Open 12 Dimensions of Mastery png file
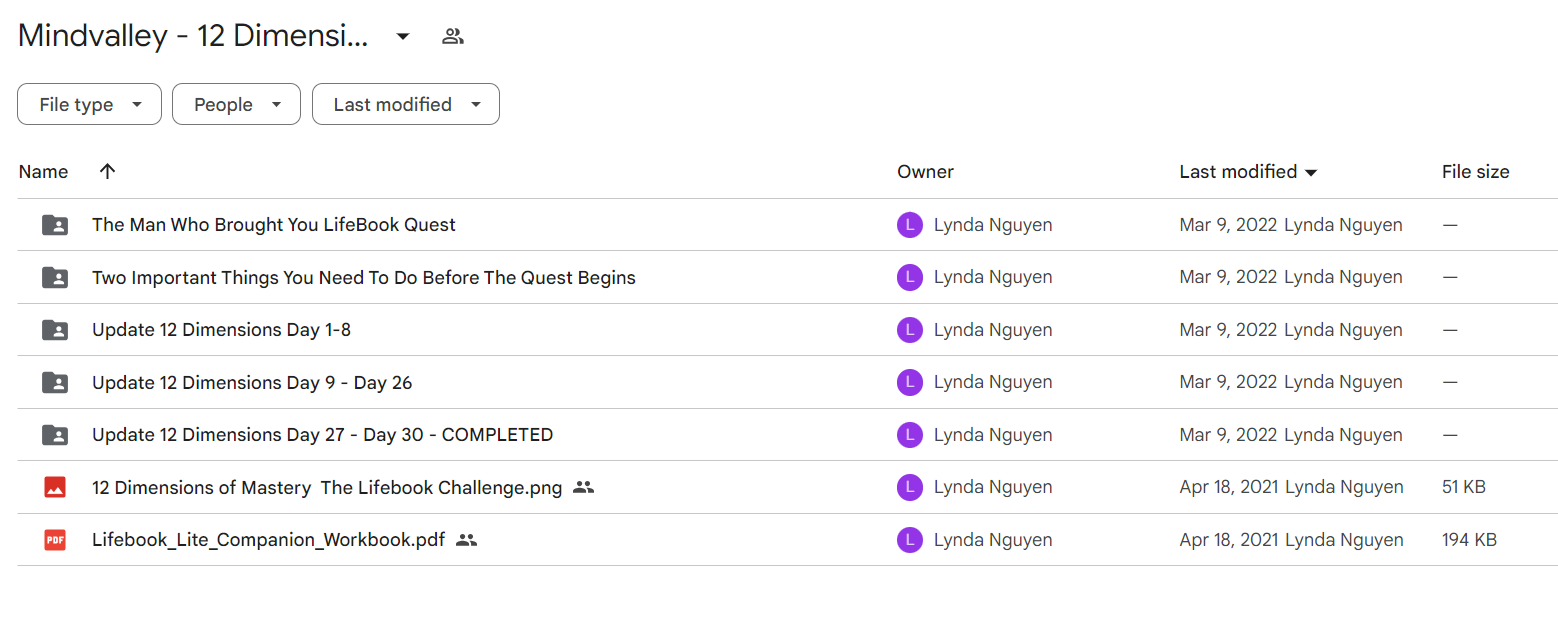The image size is (1558, 618). click(x=327, y=487)
